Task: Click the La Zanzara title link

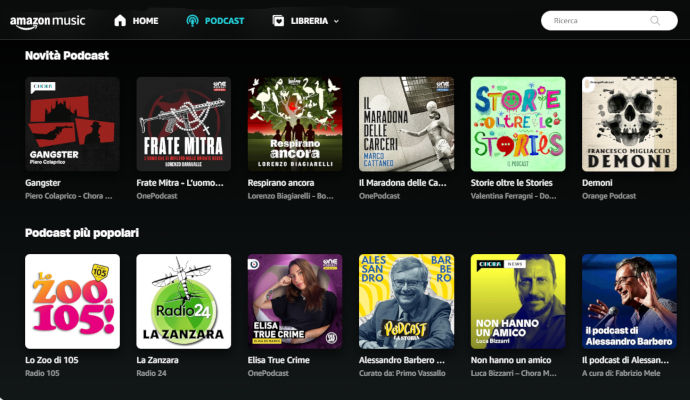Action: pyautogui.click(x=158, y=360)
